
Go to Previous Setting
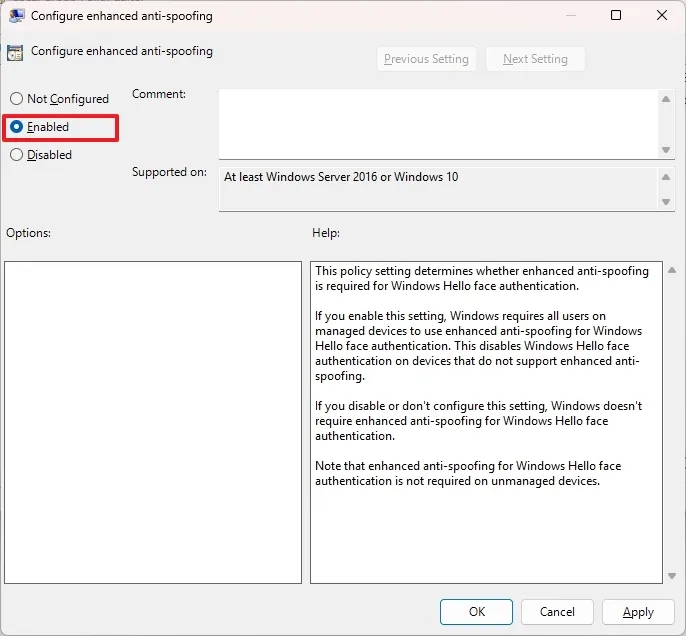pos(426,59)
